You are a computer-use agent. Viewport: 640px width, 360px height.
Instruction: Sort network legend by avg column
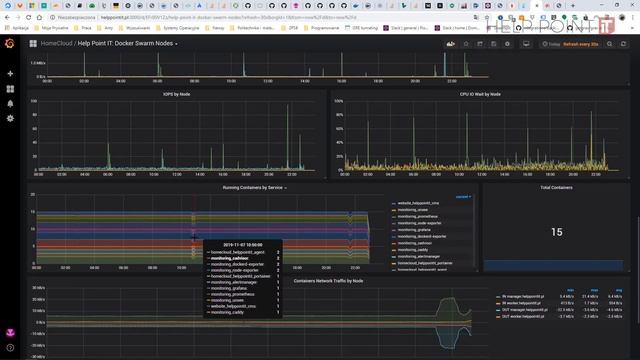(619, 290)
